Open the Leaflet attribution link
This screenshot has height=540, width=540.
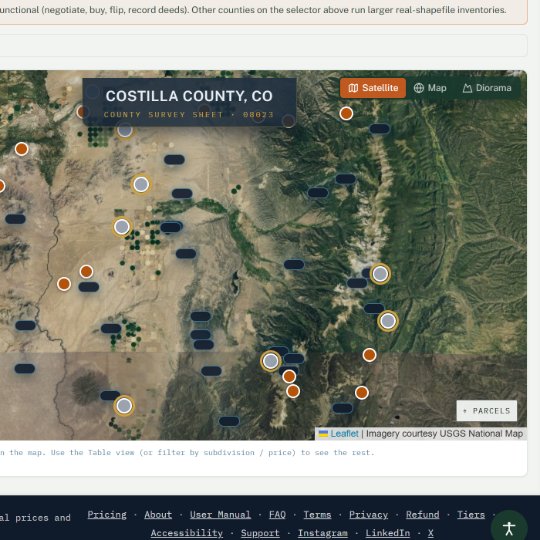(x=344, y=433)
